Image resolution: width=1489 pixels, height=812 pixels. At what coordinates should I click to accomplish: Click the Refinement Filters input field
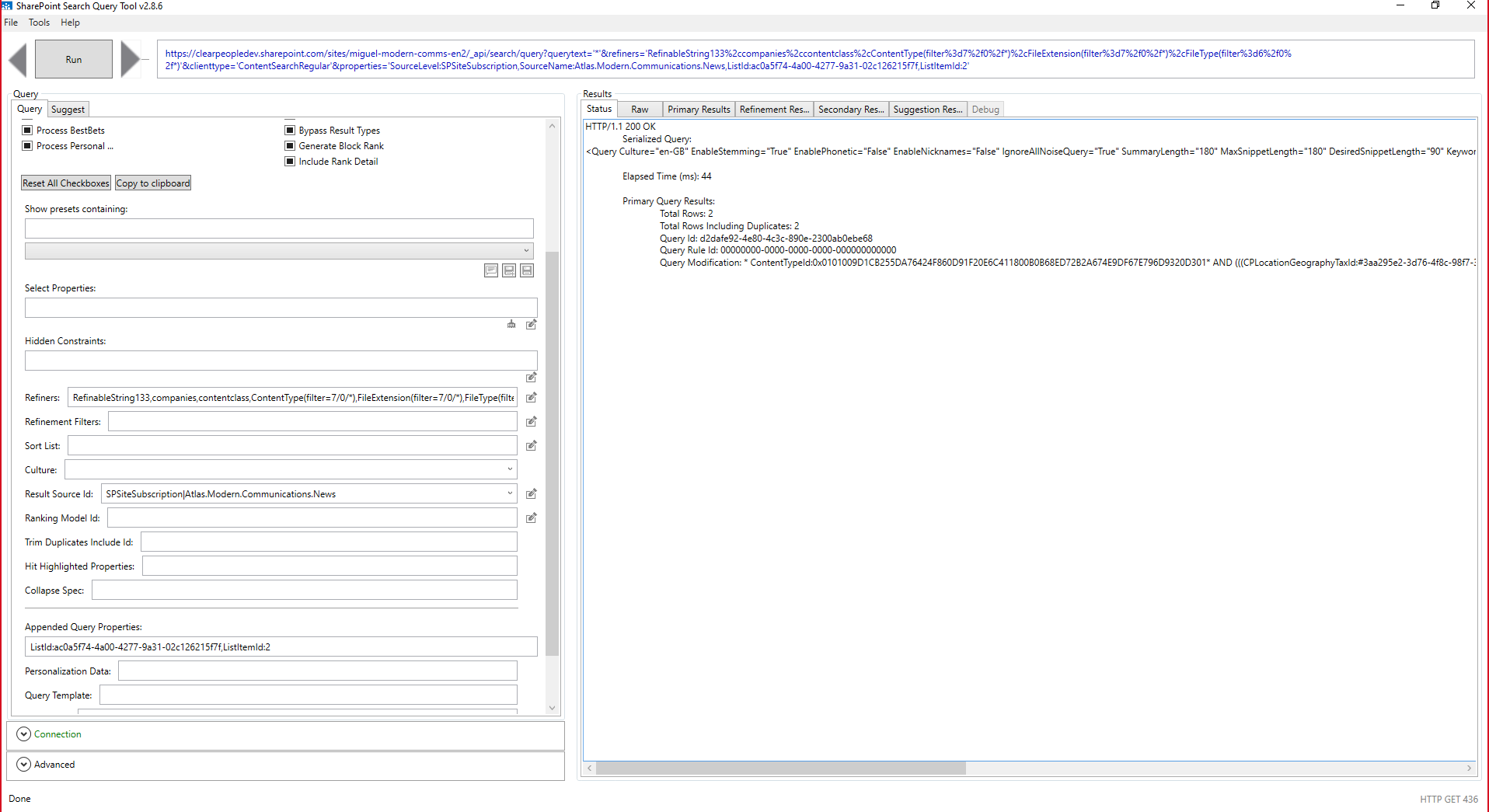pyautogui.click(x=312, y=421)
